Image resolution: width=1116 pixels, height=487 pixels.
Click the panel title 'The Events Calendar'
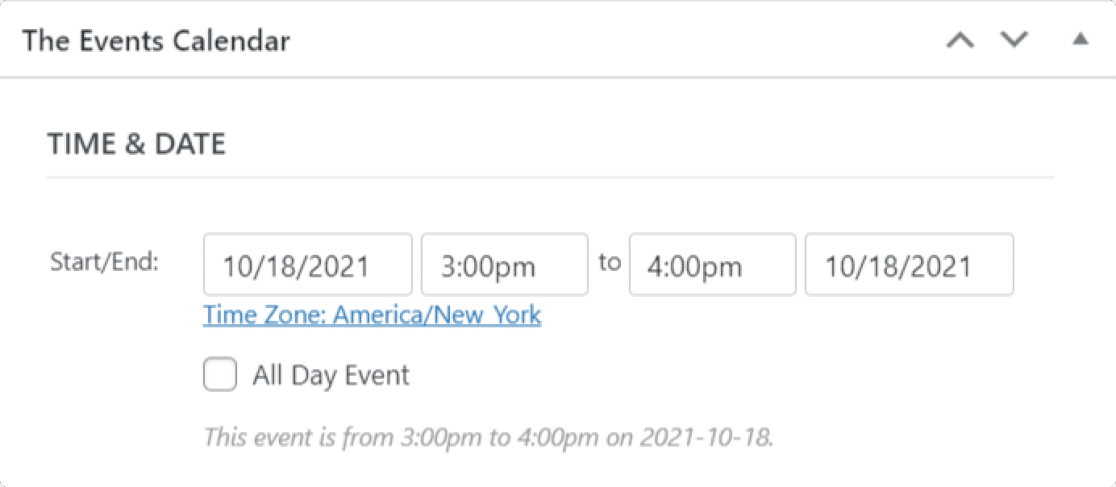(156, 41)
